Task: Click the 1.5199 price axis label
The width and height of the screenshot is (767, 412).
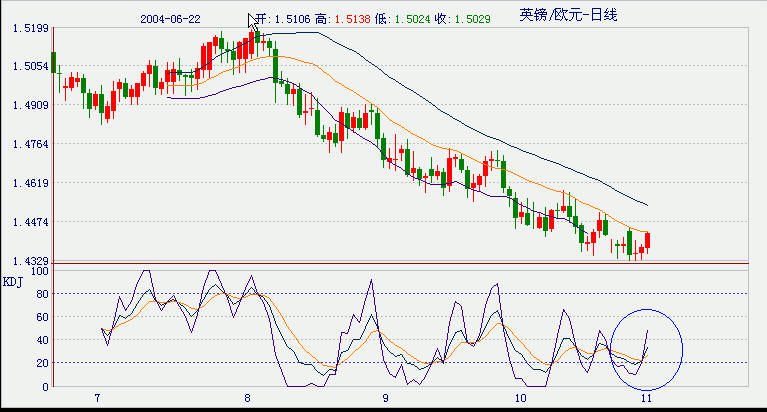Action: 31,28
